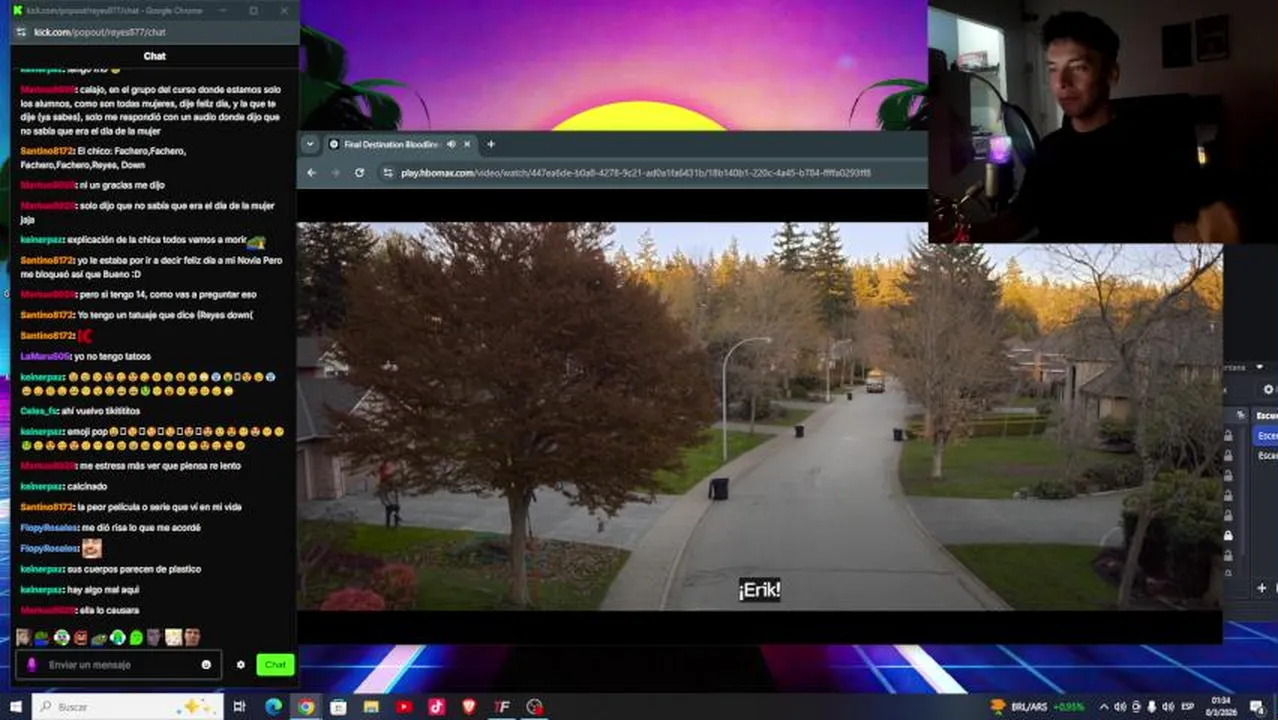
Task: Launch Brave browser from taskbar
Action: pyautogui.click(x=469, y=707)
